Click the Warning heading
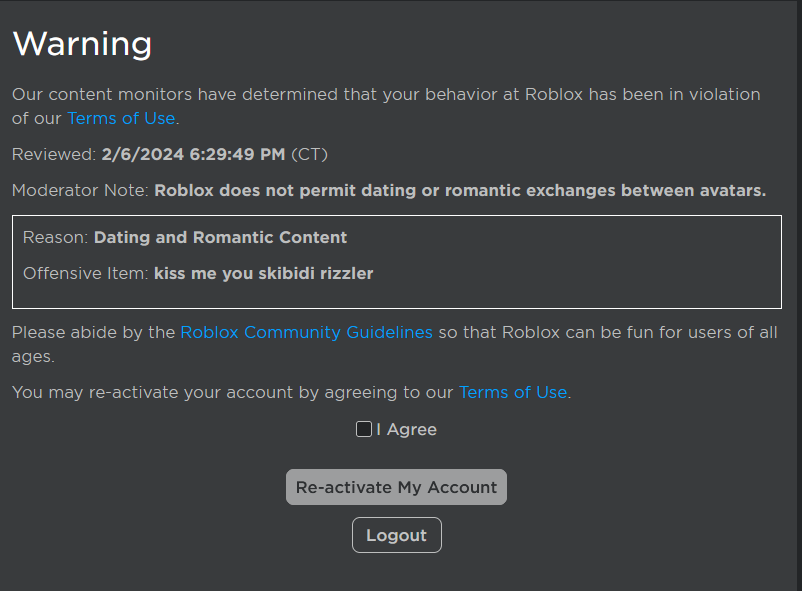Viewport: 802px width, 591px height. (x=82, y=44)
